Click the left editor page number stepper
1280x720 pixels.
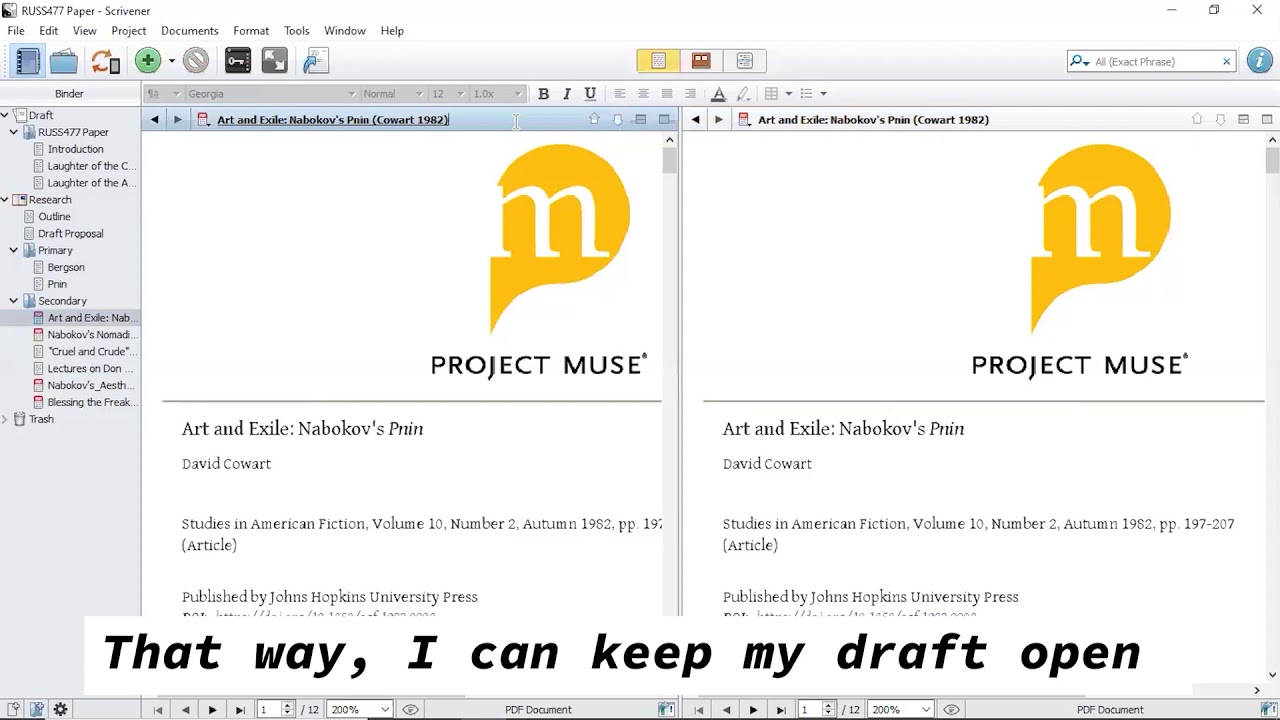coord(287,710)
